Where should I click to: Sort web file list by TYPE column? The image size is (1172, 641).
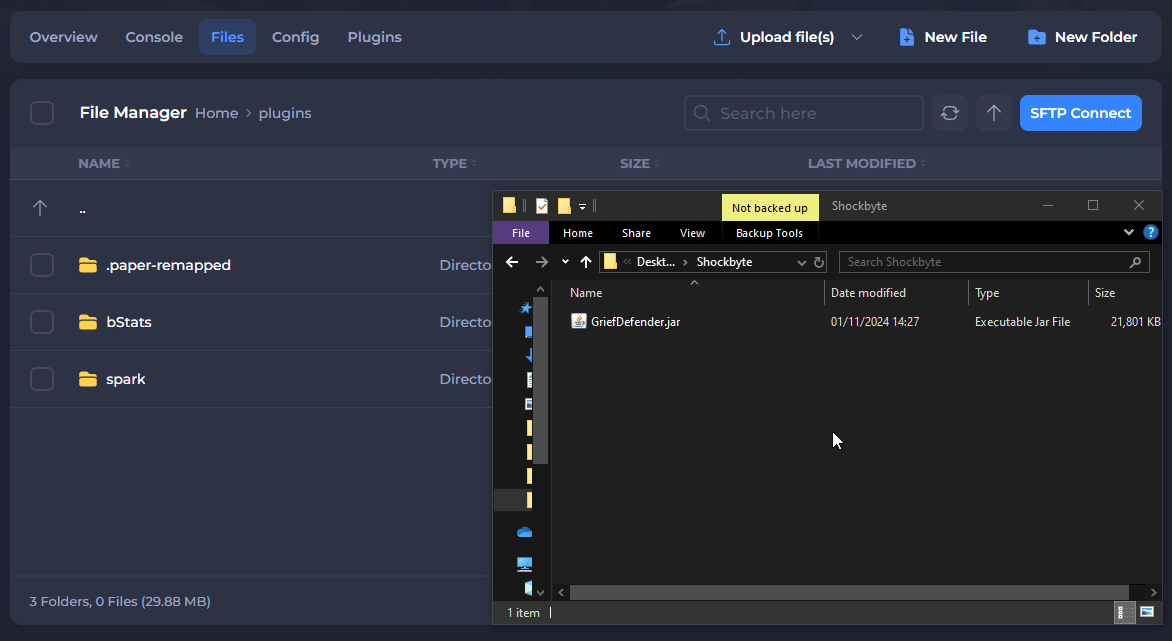[x=454, y=164]
